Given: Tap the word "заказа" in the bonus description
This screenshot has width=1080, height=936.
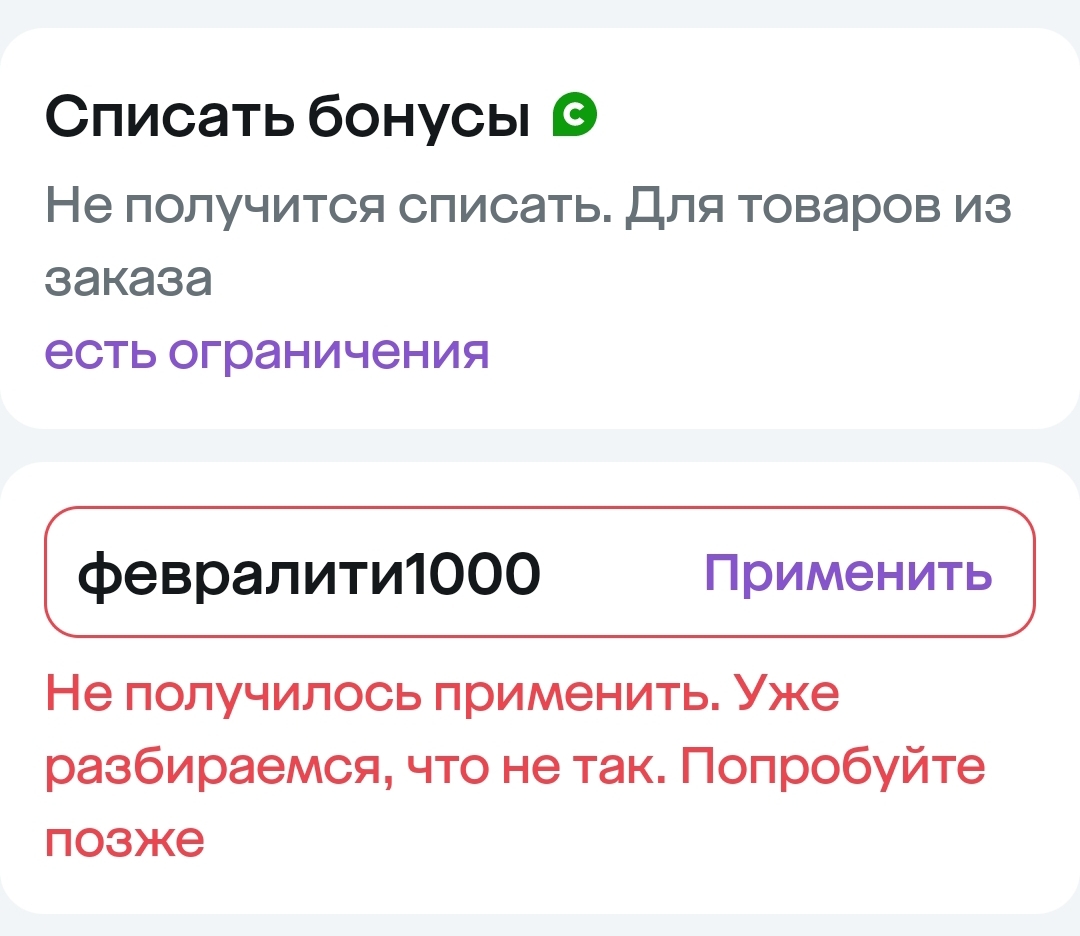Looking at the screenshot, I should [x=128, y=280].
